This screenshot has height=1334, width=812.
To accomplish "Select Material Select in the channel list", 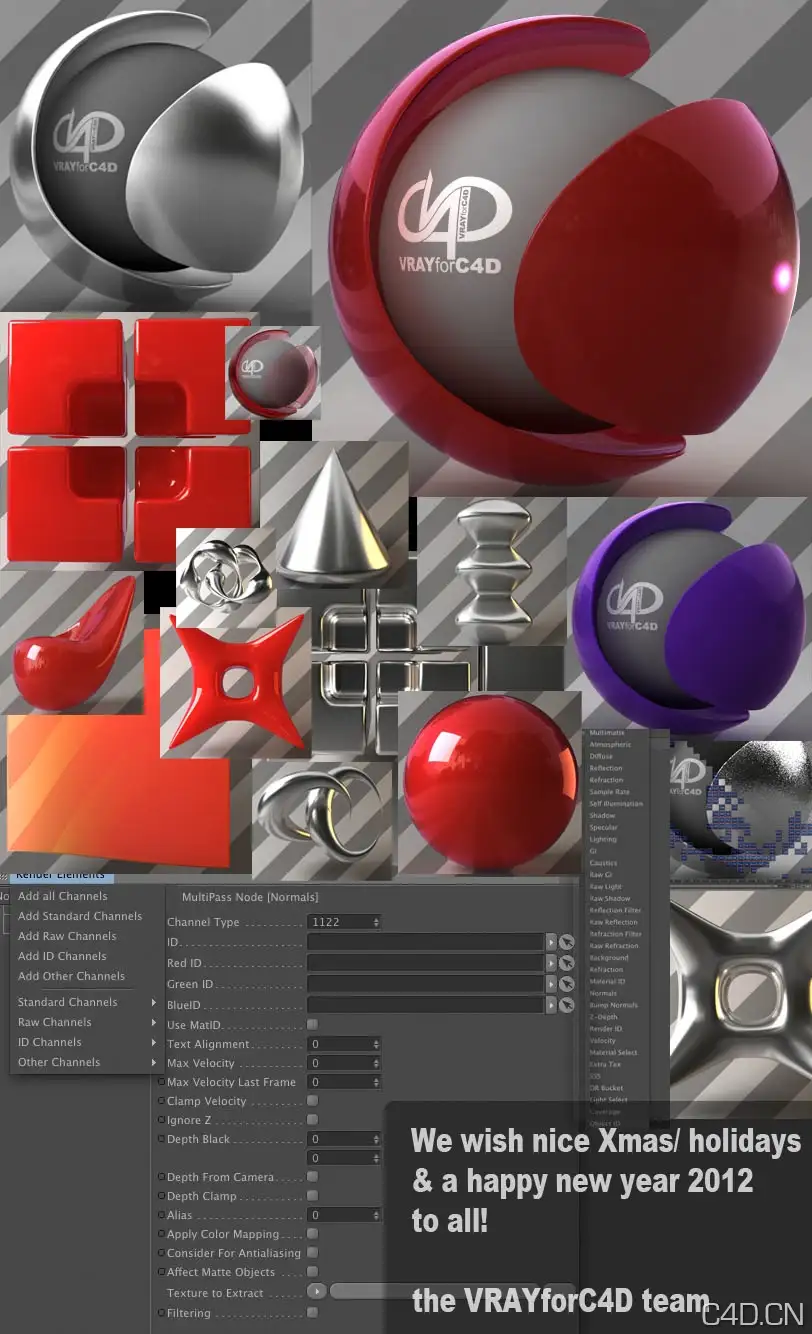I will pos(613,1053).
